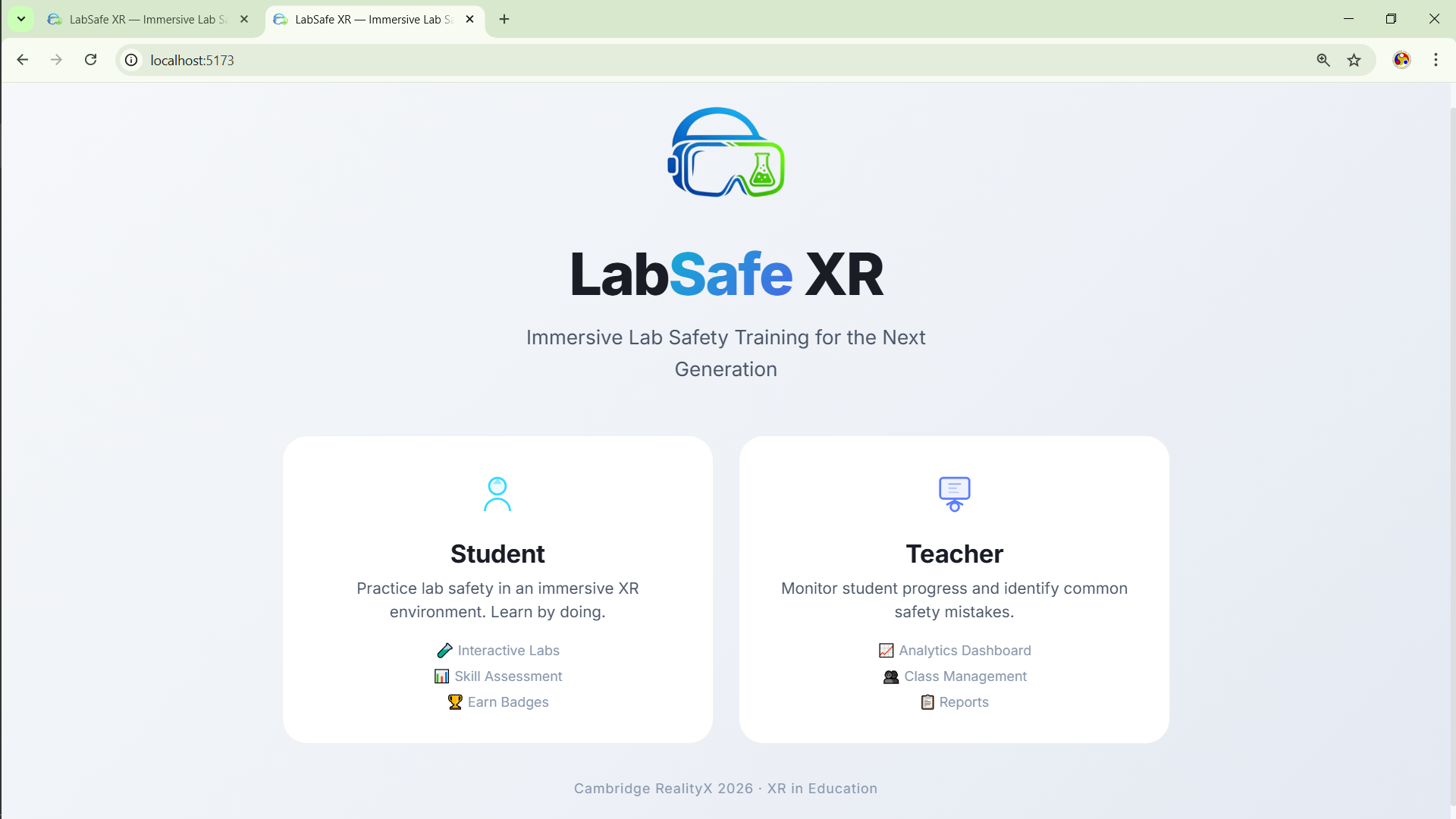Go back to the previous page

[23, 60]
